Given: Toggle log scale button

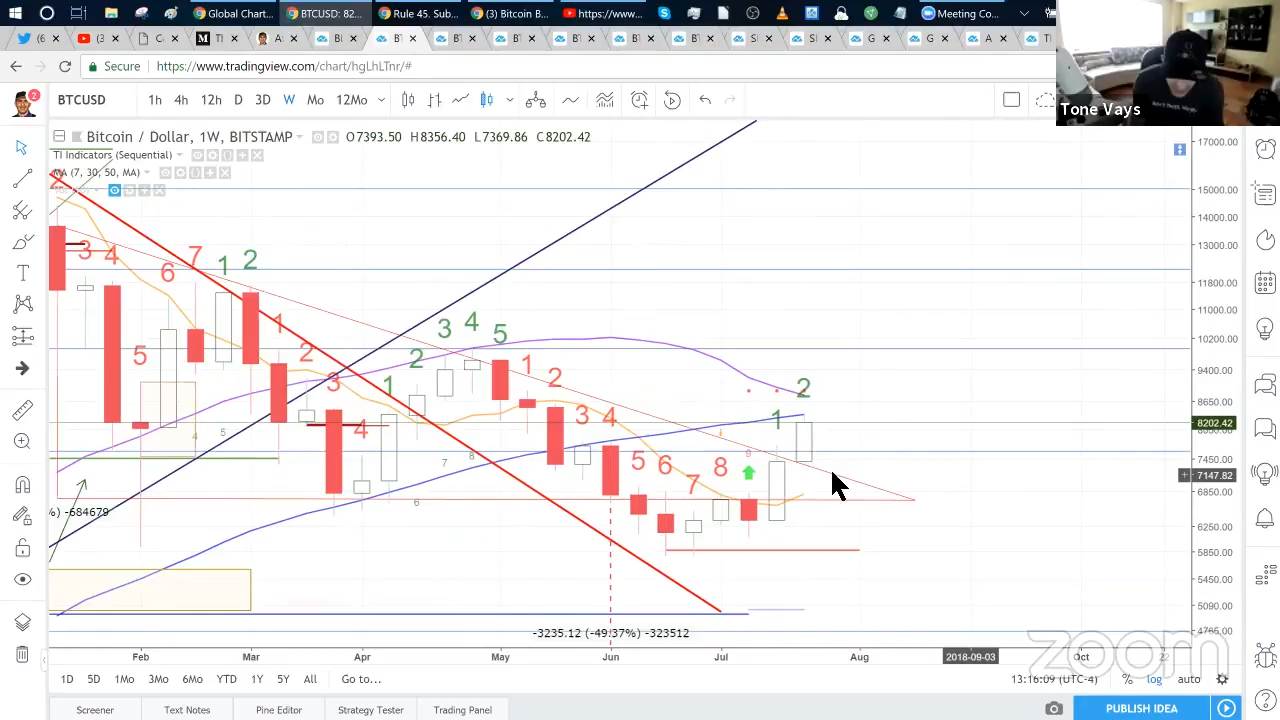Looking at the screenshot, I should pyautogui.click(x=1154, y=679).
